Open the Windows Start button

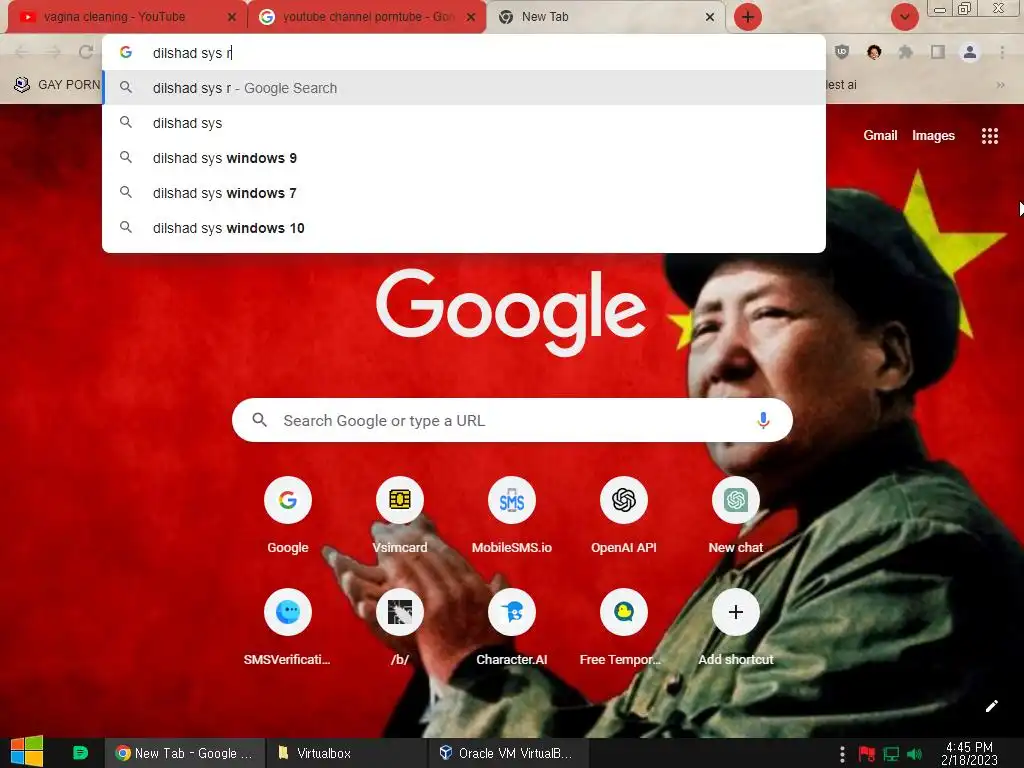click(27, 752)
